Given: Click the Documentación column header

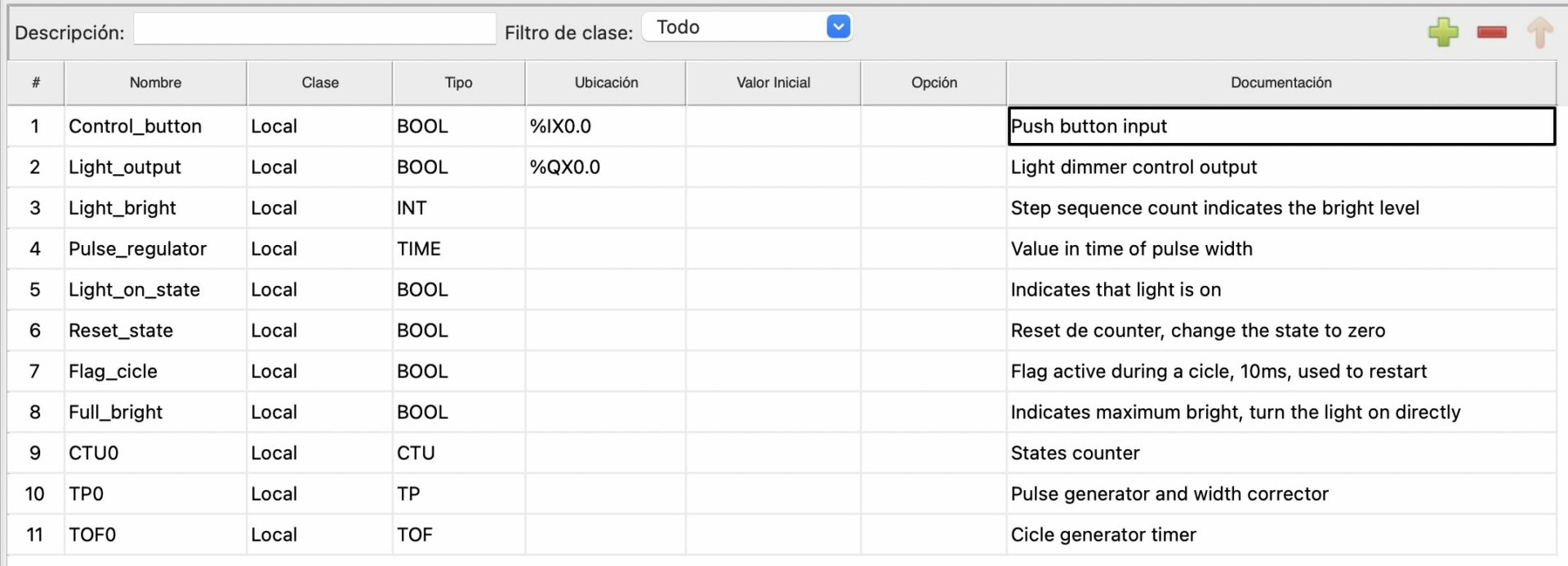Looking at the screenshot, I should click(x=1281, y=82).
